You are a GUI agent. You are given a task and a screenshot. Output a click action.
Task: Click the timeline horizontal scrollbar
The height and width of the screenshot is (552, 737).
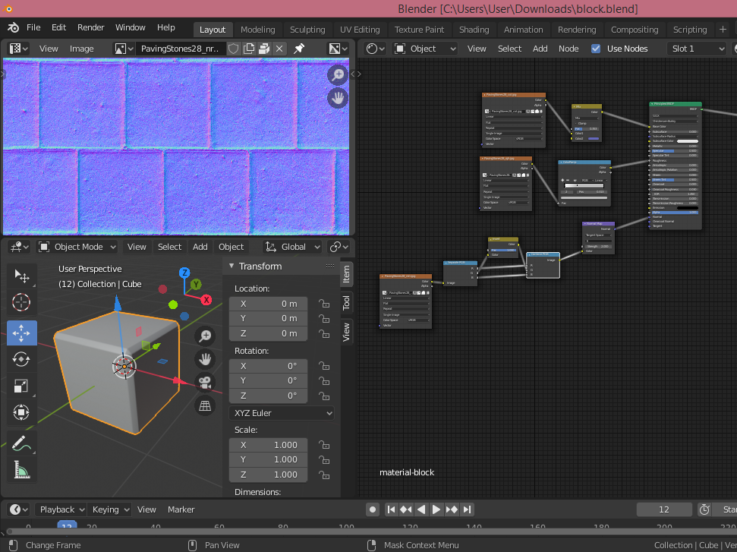coord(371,532)
